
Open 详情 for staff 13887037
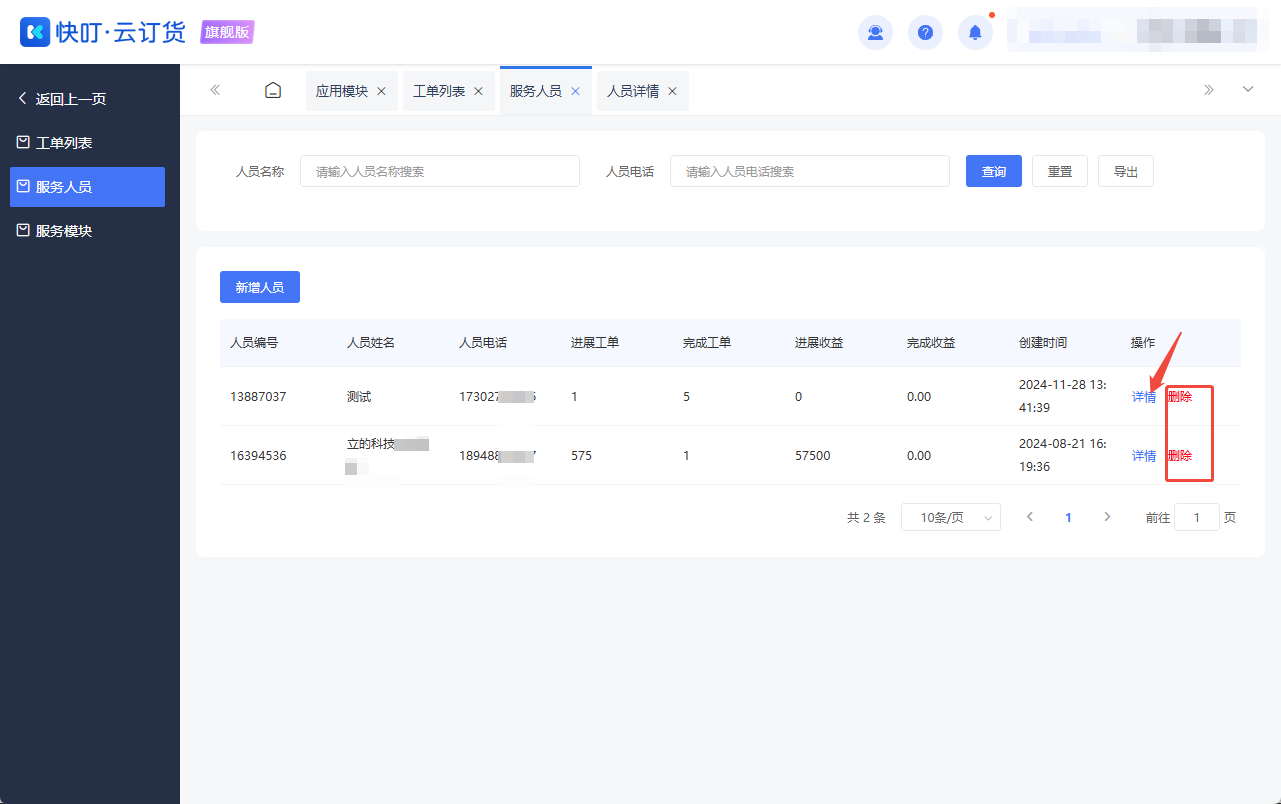tap(1144, 397)
